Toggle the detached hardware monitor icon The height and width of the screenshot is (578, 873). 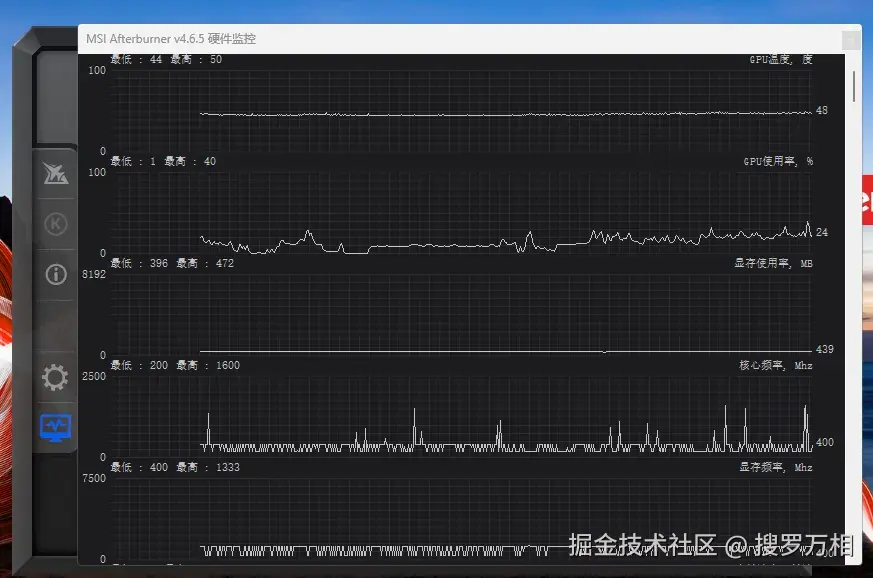[56, 428]
